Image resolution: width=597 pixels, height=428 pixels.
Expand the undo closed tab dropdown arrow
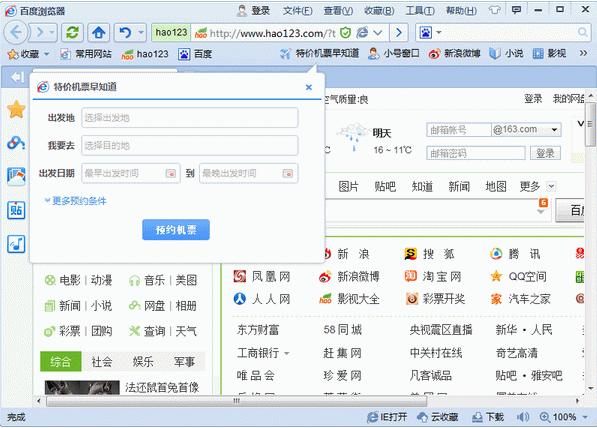click(141, 33)
